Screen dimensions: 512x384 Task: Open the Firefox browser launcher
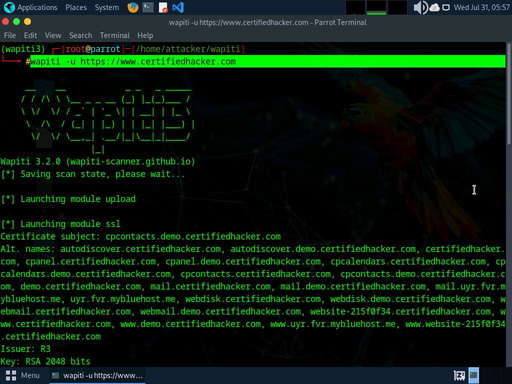(133, 7)
